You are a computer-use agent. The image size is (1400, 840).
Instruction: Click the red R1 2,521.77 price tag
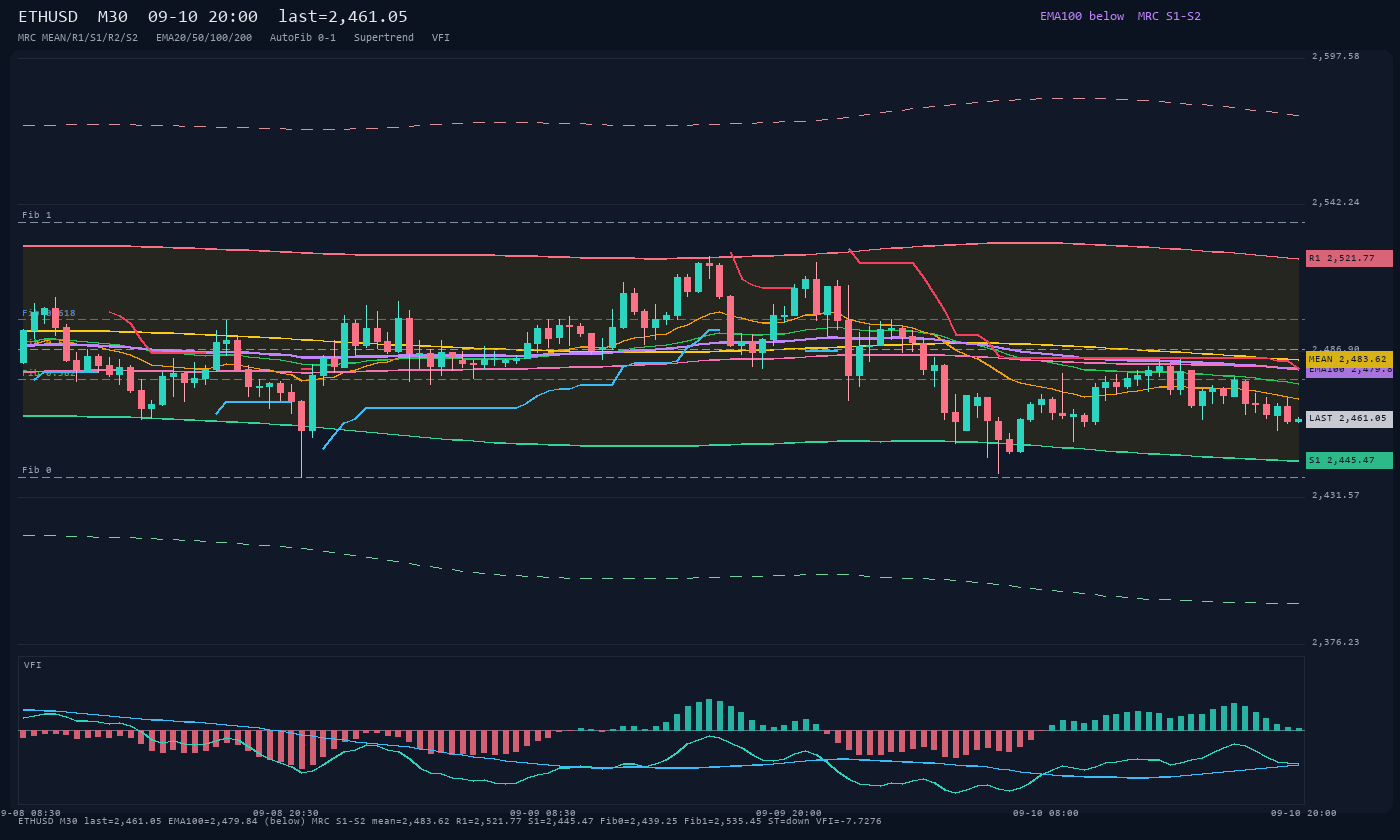(1349, 258)
